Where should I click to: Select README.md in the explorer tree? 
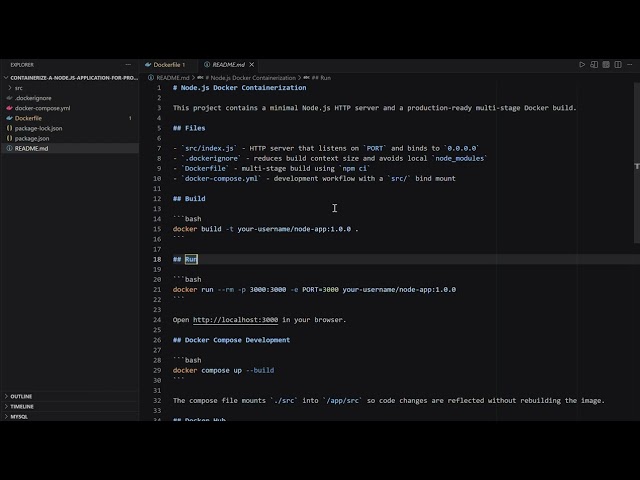coord(69,148)
